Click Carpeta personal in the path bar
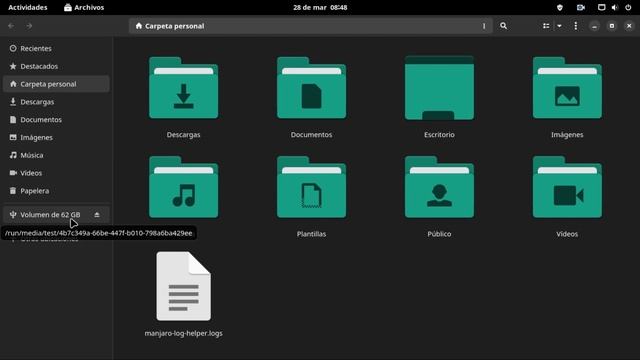This screenshot has width=640, height=360. [170, 26]
